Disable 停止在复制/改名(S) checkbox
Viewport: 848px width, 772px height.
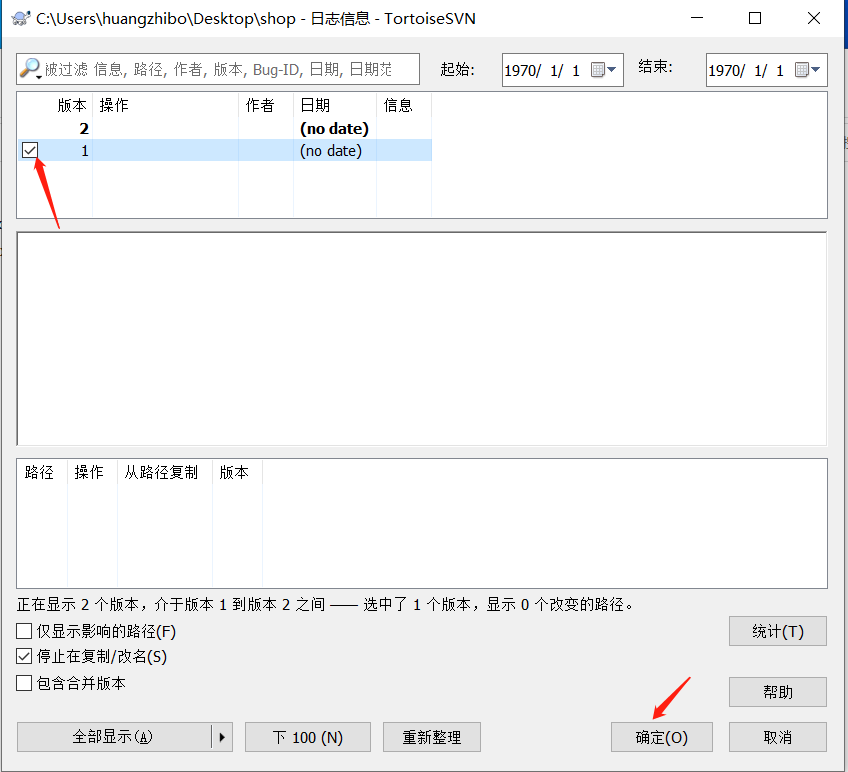click(x=24, y=656)
